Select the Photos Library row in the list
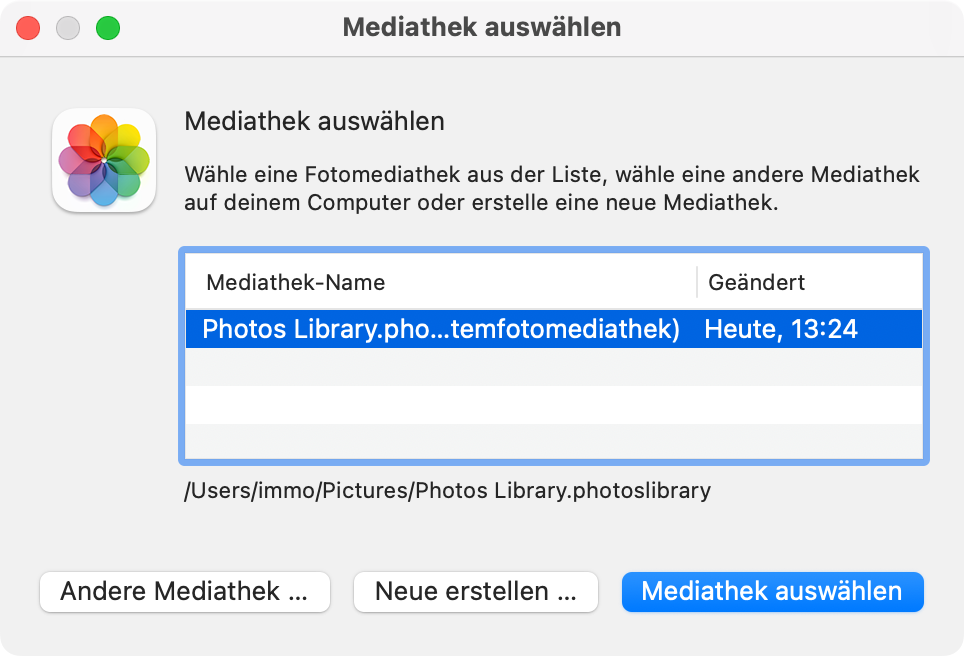 click(554, 329)
